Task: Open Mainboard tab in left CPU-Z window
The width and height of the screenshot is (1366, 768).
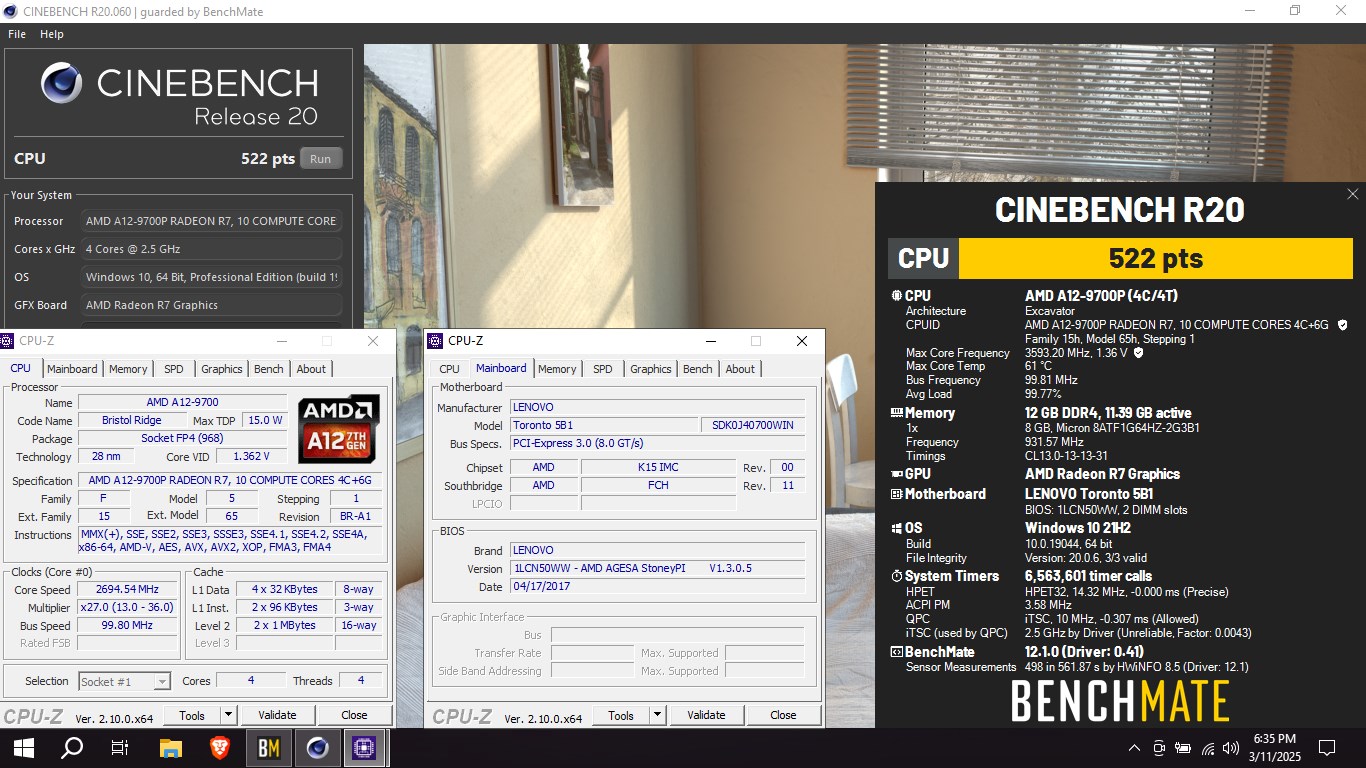Action: [x=72, y=369]
